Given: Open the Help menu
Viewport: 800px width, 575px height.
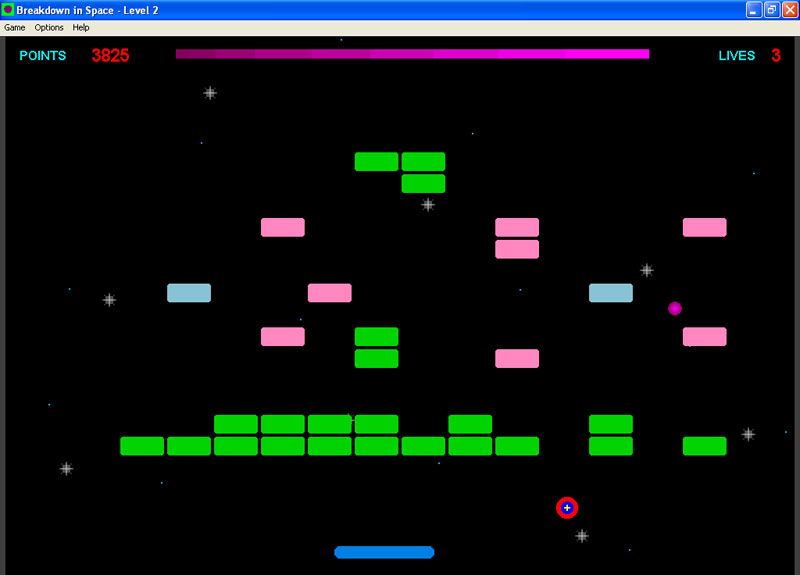Looking at the screenshot, I should (81, 28).
